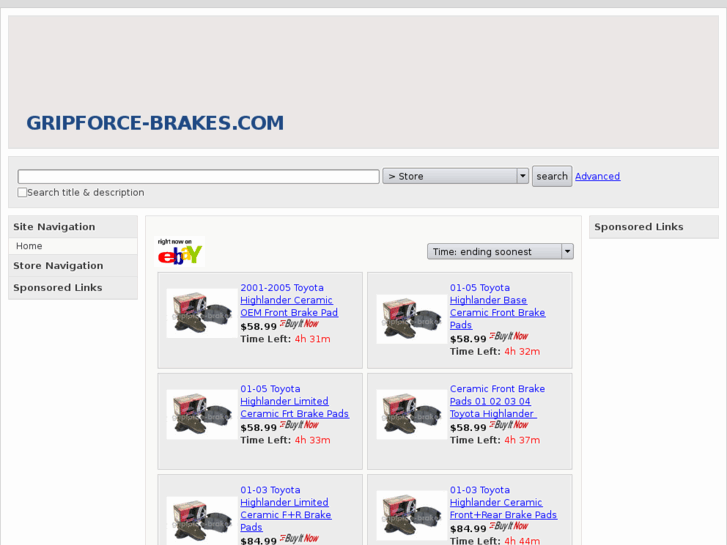727x545 pixels.
Task: Click brake pad thumbnail for Highlander Base listing
Action: [412, 319]
